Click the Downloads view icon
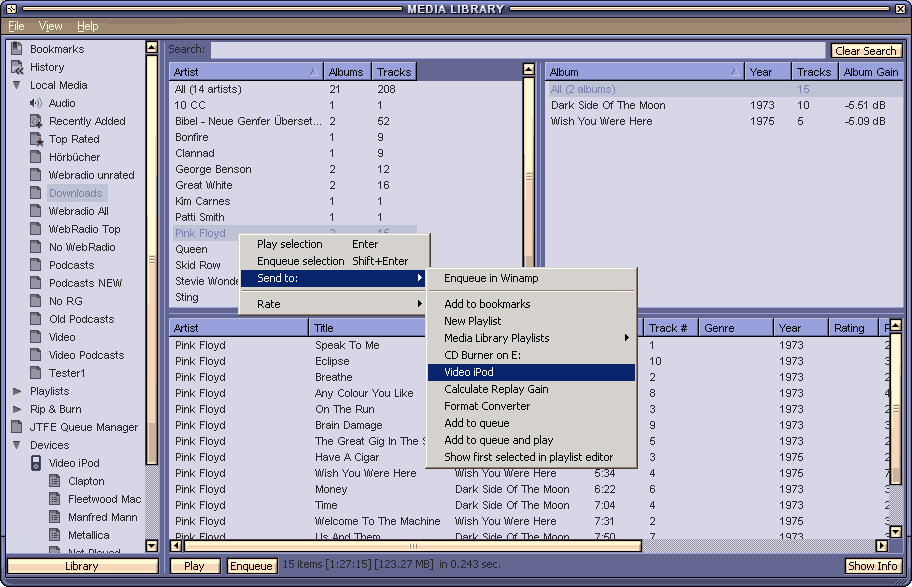912x587 pixels. [x=35, y=193]
